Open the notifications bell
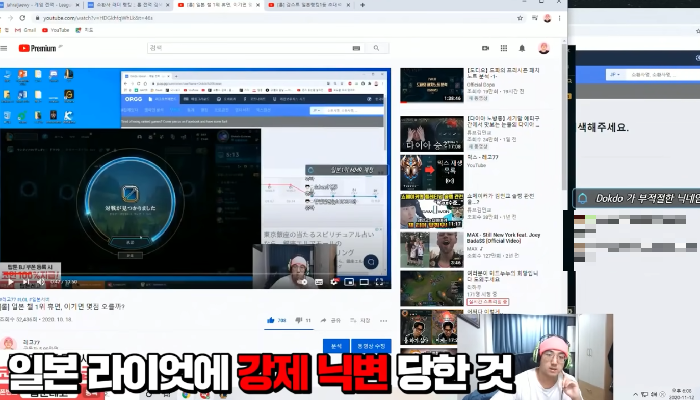Screen dimensions: 700x400 click(521, 47)
